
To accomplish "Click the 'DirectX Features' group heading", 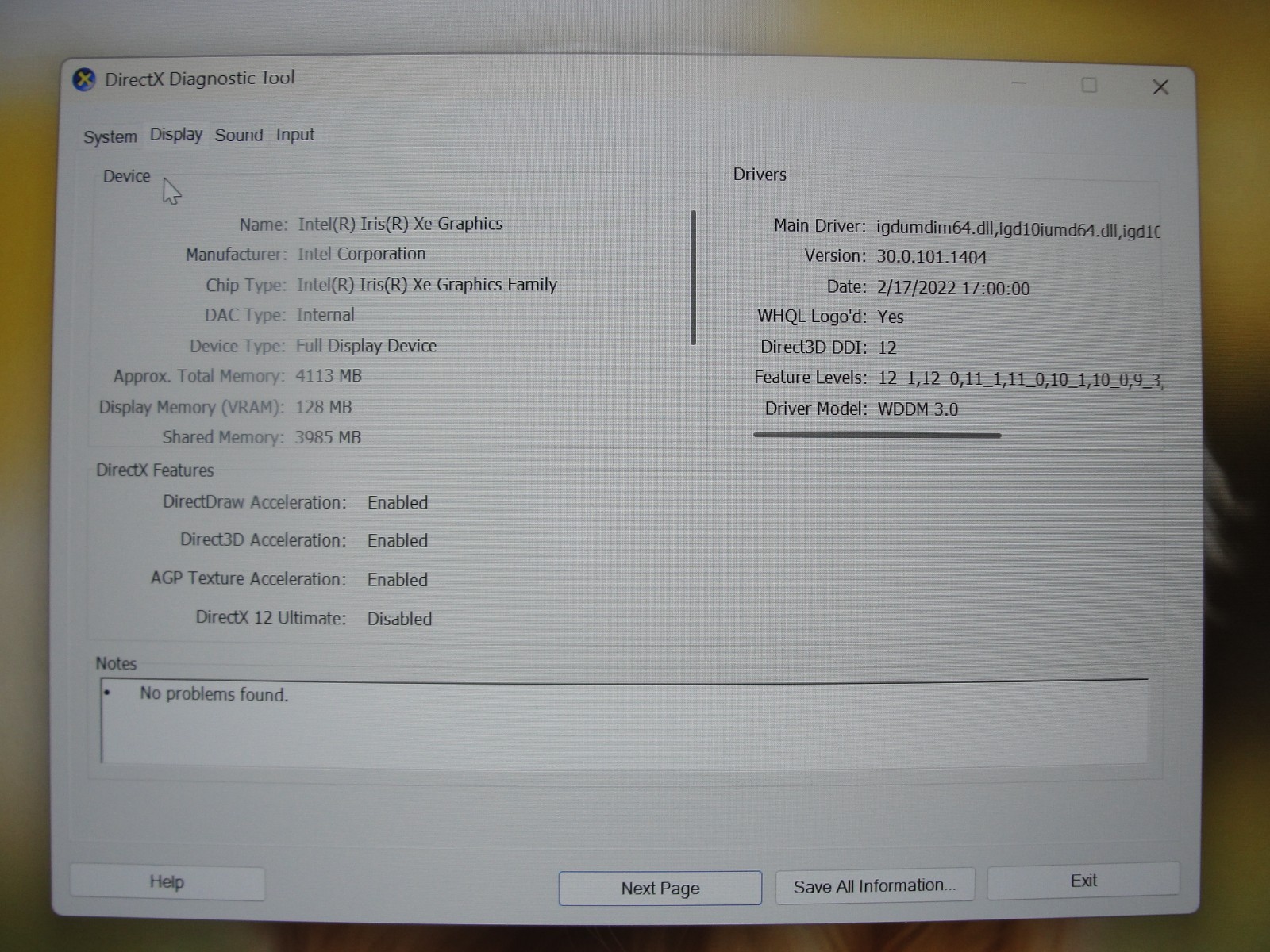I will click(155, 470).
